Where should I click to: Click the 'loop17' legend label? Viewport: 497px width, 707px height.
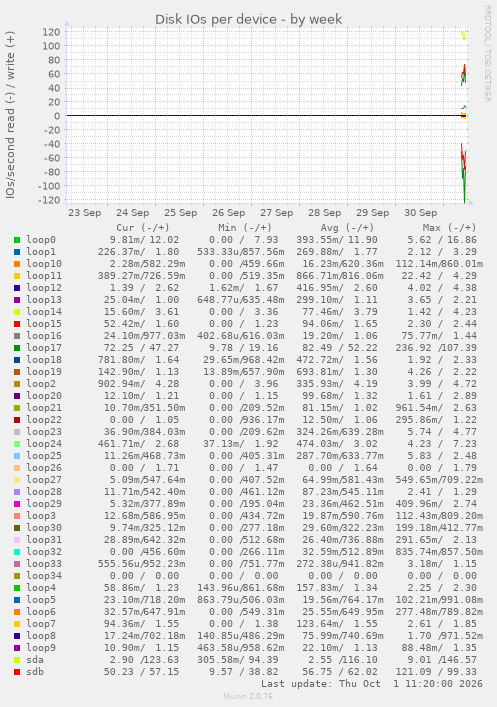(x=44, y=348)
